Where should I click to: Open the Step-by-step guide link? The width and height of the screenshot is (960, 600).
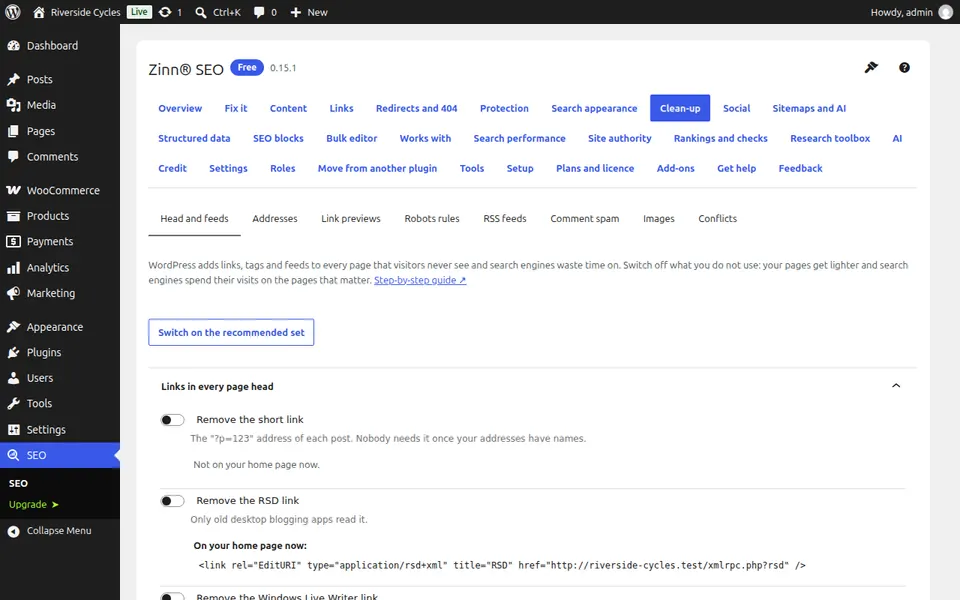click(420, 280)
